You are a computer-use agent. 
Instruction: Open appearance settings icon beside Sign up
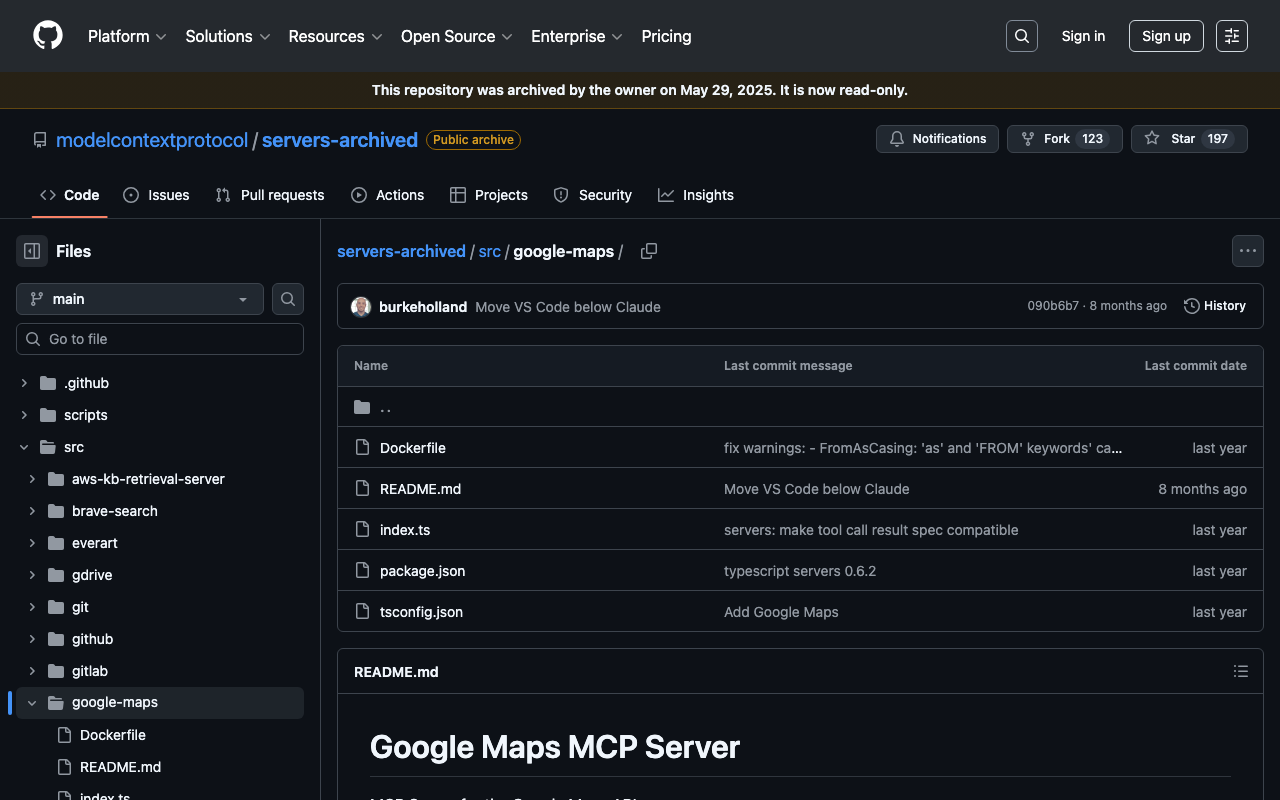pyautogui.click(x=1231, y=36)
